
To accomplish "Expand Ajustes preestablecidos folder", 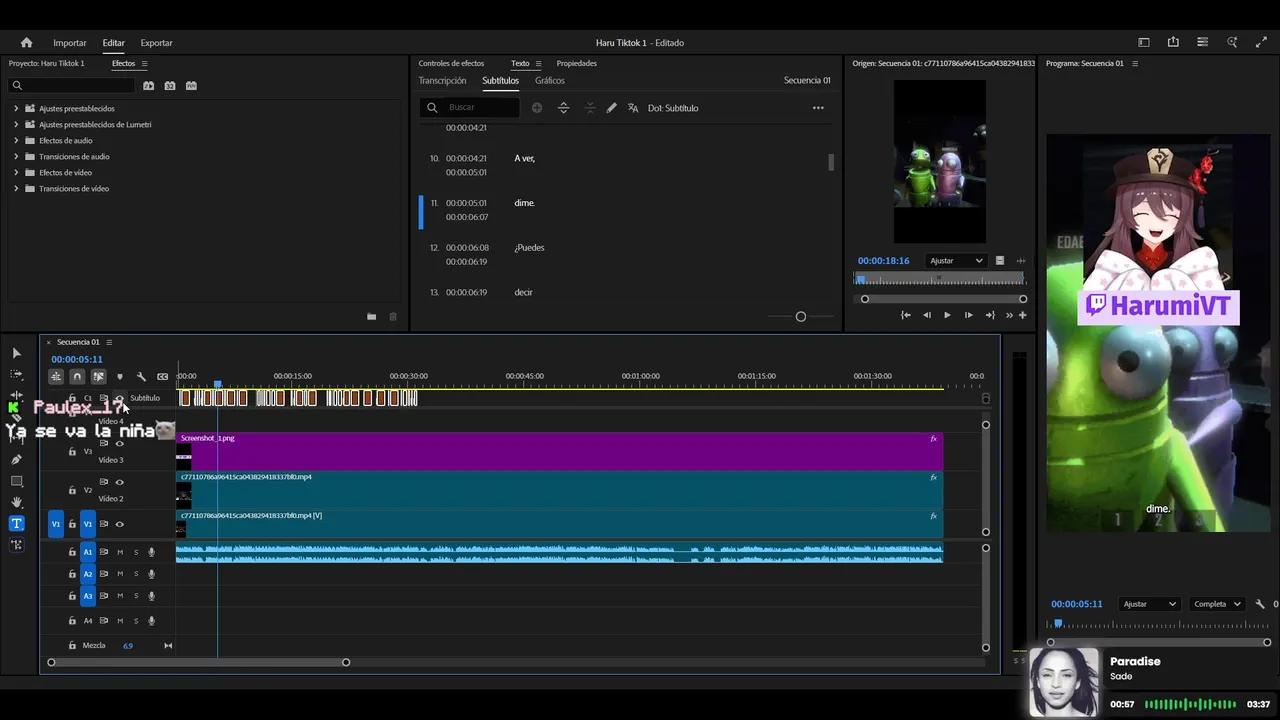I will coord(16,109).
